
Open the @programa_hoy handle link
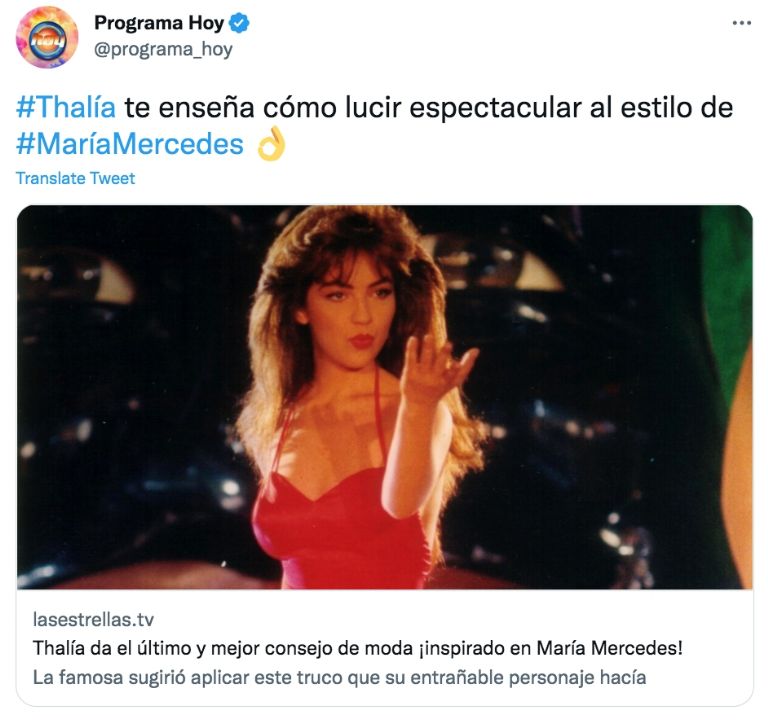click(163, 49)
